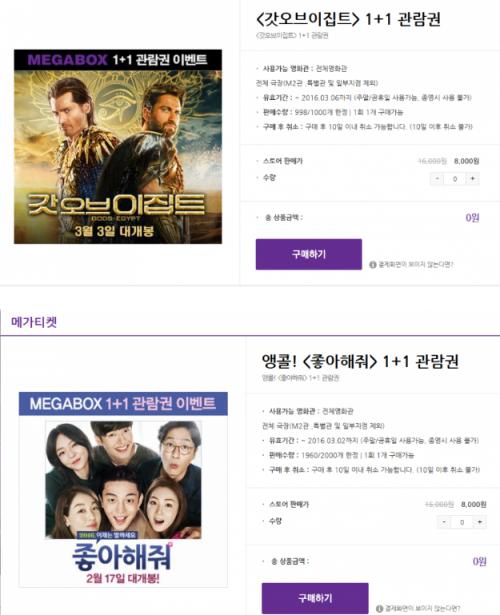The height and width of the screenshot is (615, 500).
Task: Increase quantity for 갓오브이집트 ticket
Action: point(473,179)
